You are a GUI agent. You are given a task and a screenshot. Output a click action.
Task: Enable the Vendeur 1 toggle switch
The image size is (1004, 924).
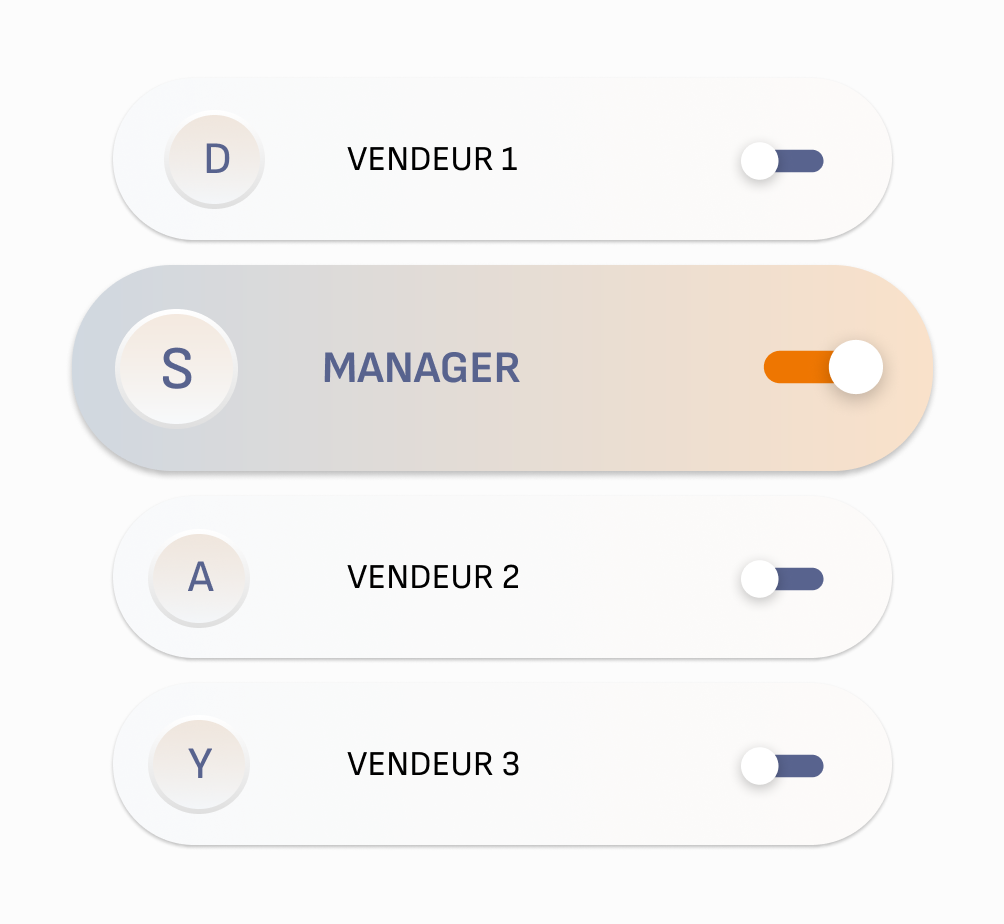[784, 159]
